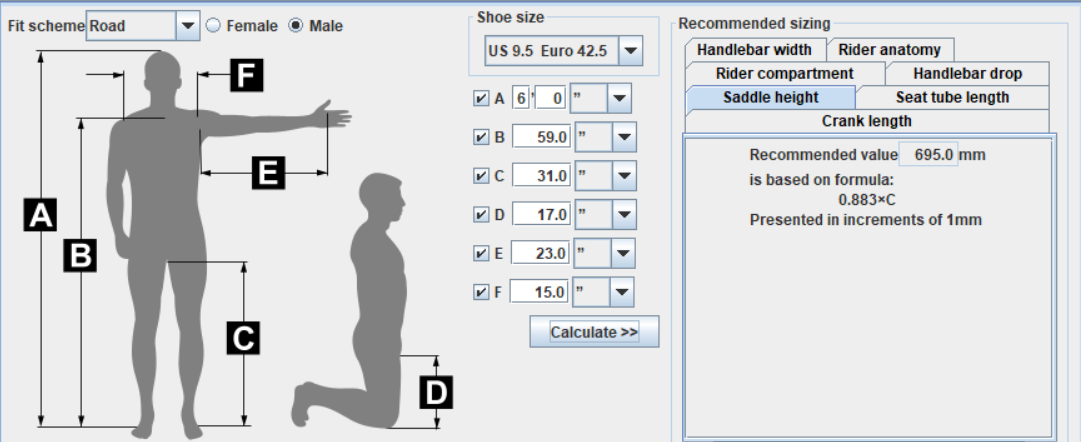Screen dimensions: 1081x442
Task: Open the Fit scheme Road dropdown
Action: [188, 26]
